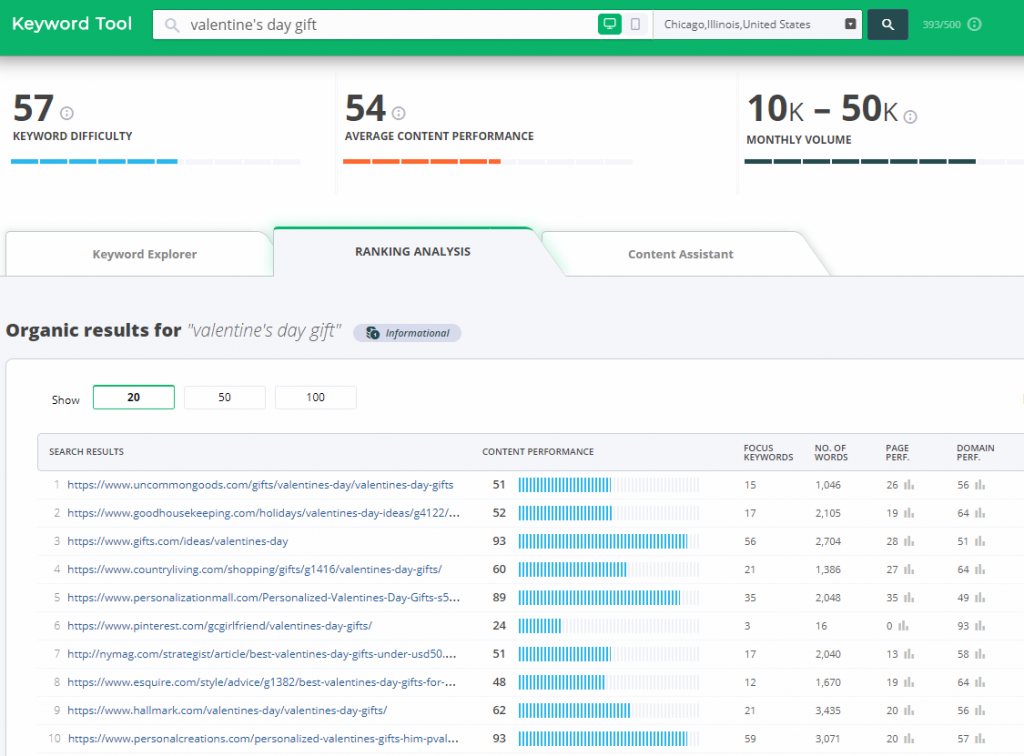Click the Page Perf. column header
Screen dimensions: 1024x756
897,452
